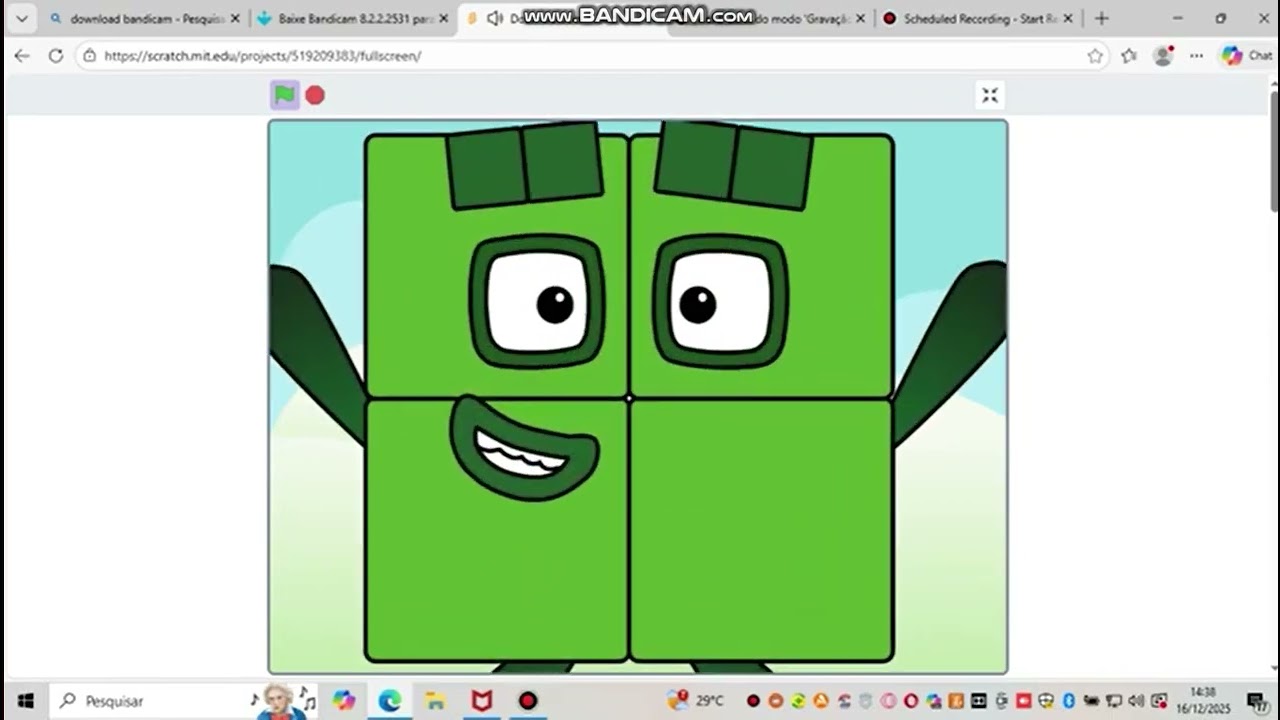Close the 'download bandicam' tab
The height and width of the screenshot is (720, 1280).
[236, 19]
